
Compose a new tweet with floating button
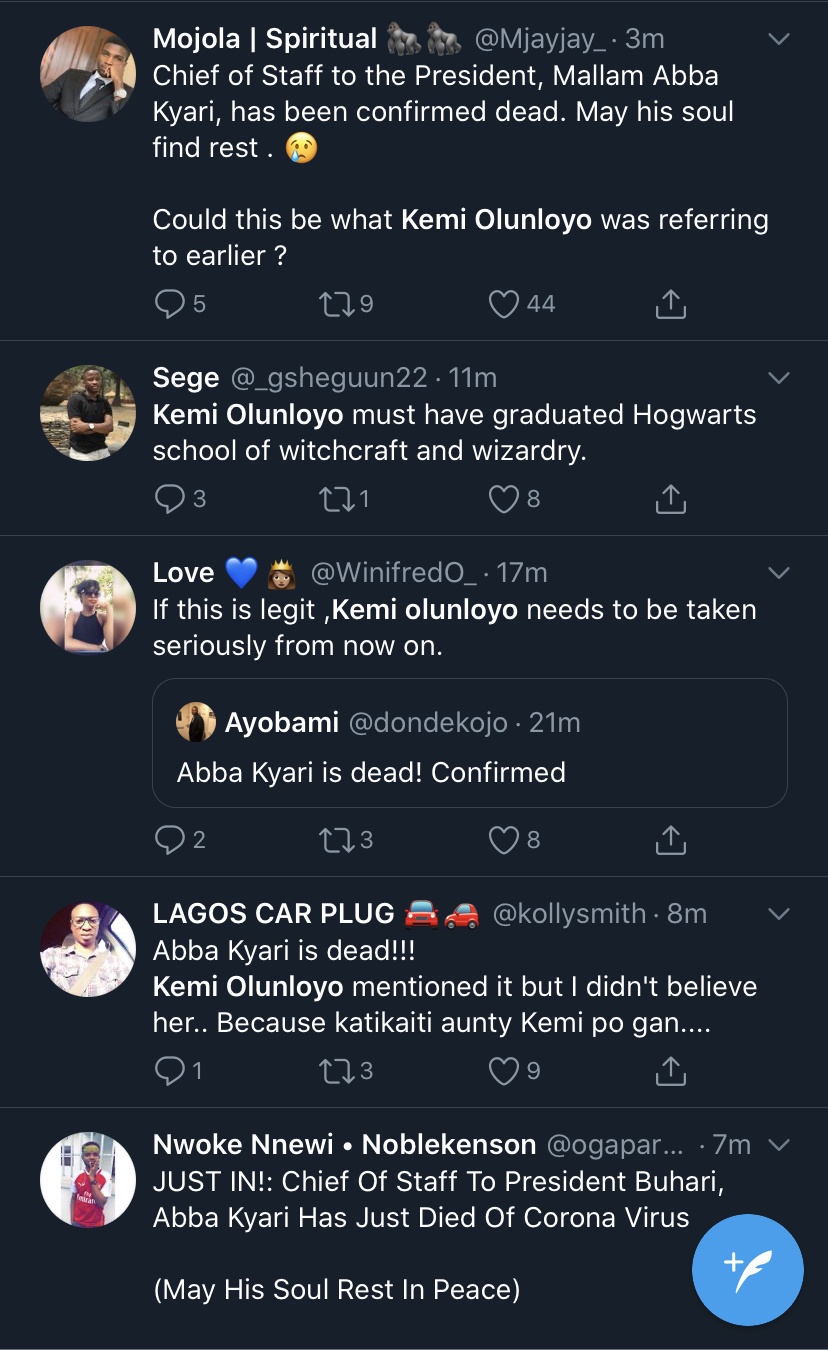click(x=747, y=1270)
